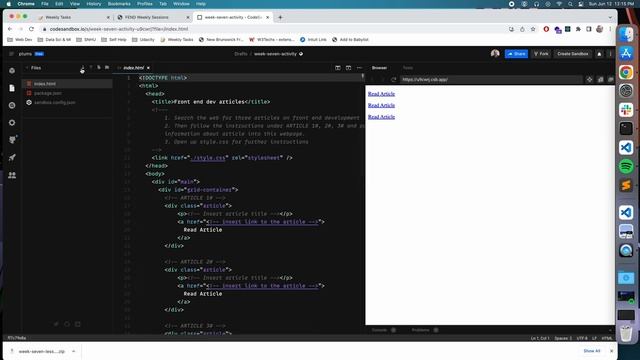The image size is (640, 360).
Task: Open Chrome extensions puzzle icon
Action: click(x=578, y=29)
